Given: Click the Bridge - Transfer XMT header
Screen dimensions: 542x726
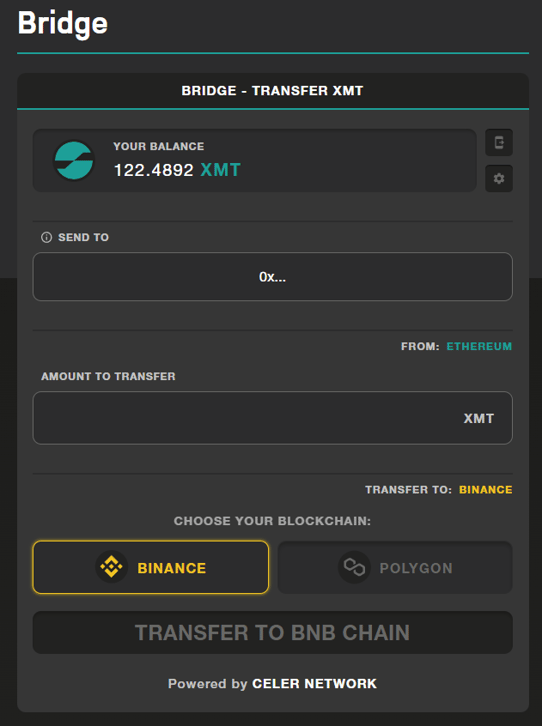Looking at the screenshot, I should pyautogui.click(x=272, y=91).
